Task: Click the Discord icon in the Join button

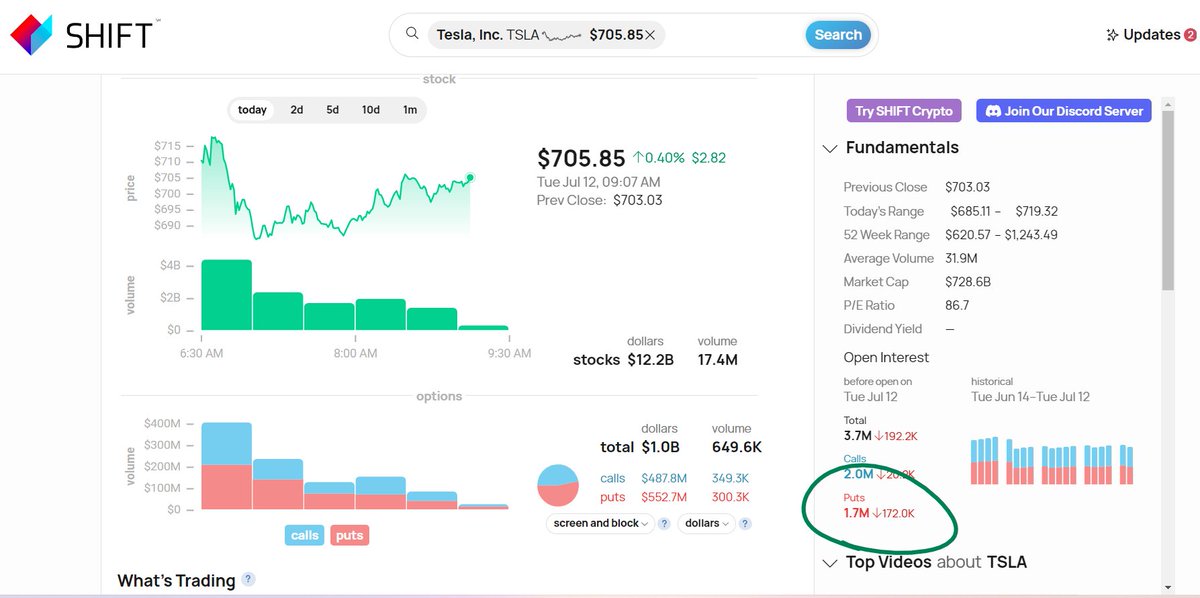Action: coord(994,111)
